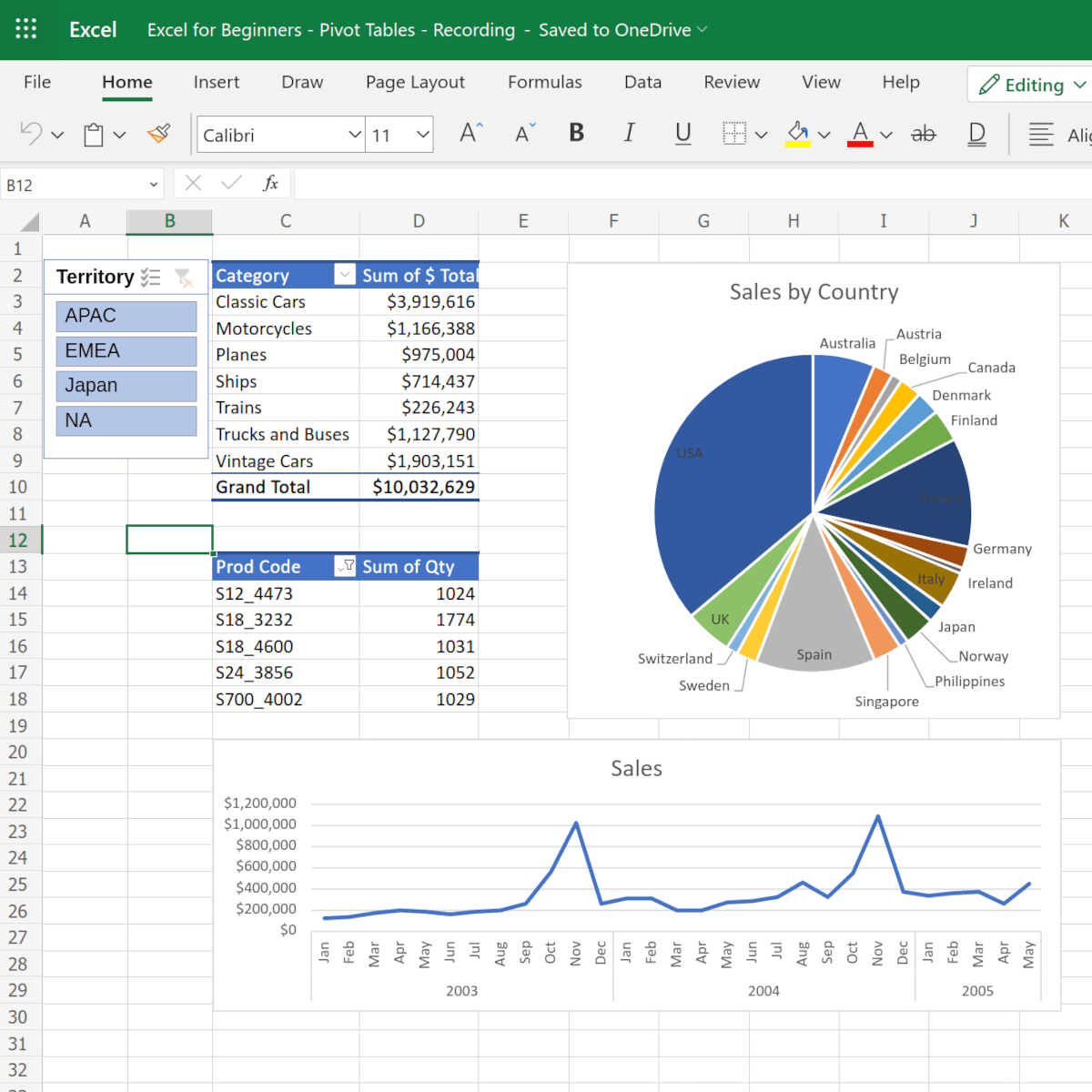The width and height of the screenshot is (1092, 1092).
Task: Increase font size with the larger A
Action: 470,134
